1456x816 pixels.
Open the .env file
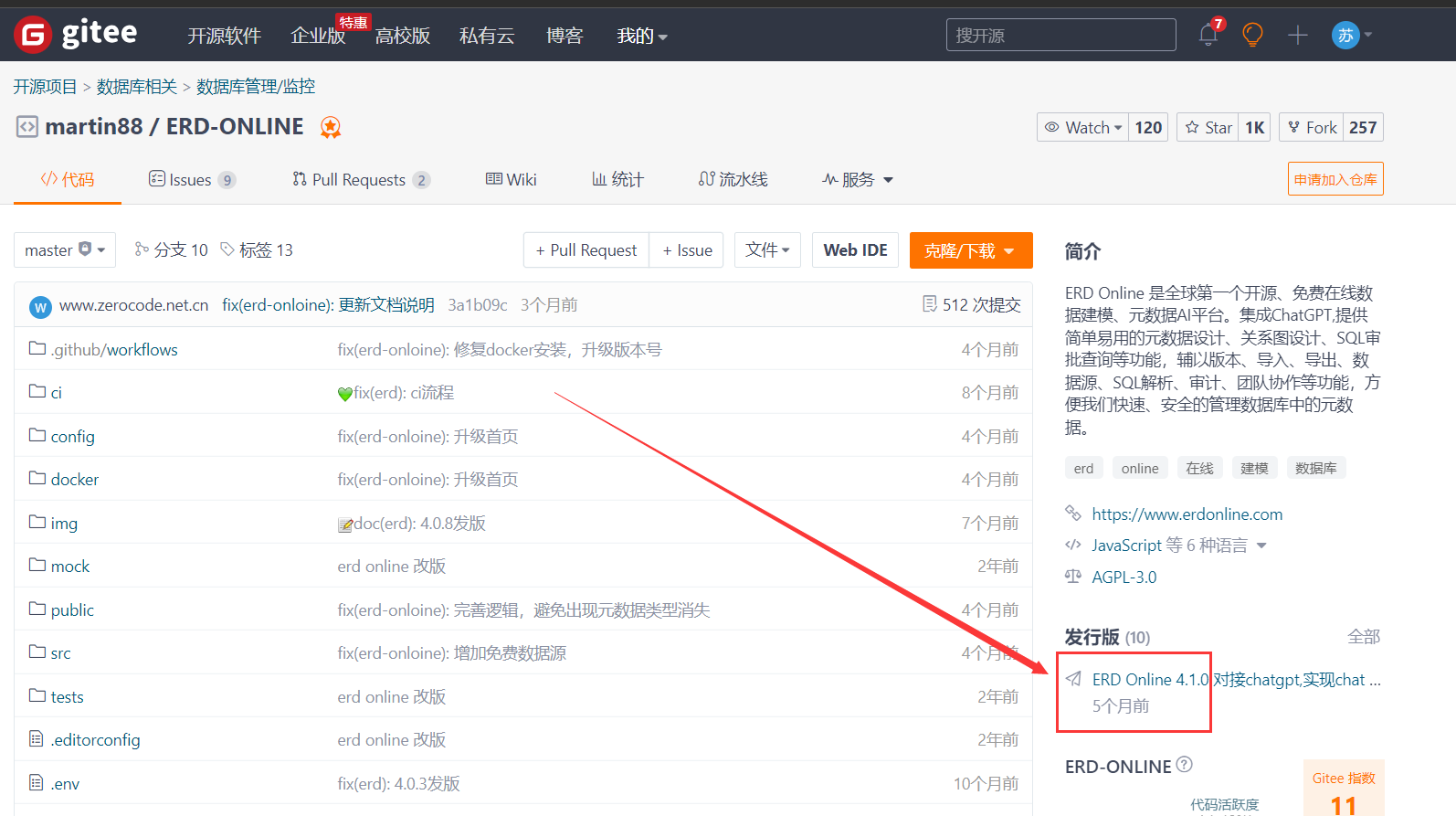click(65, 783)
